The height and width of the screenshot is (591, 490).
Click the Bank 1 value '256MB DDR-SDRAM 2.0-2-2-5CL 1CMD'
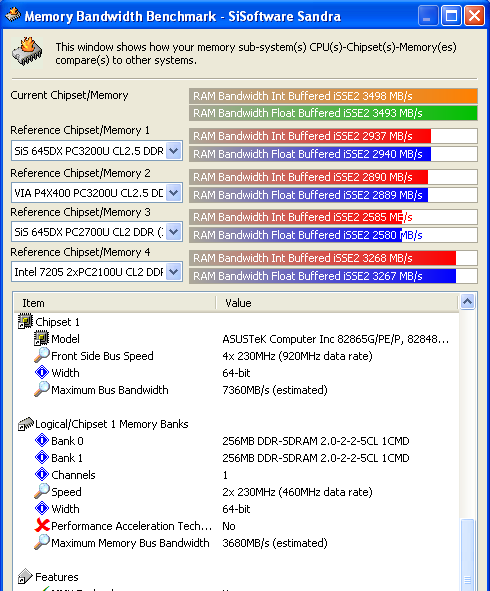click(315, 458)
